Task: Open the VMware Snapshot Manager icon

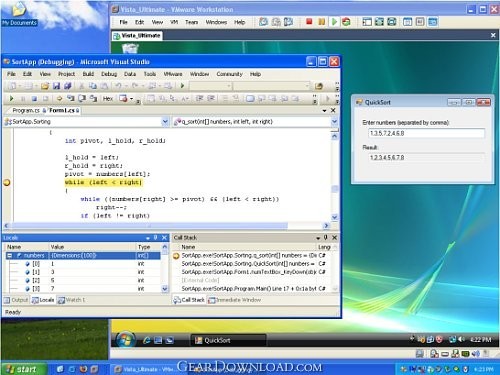Action: [288, 22]
